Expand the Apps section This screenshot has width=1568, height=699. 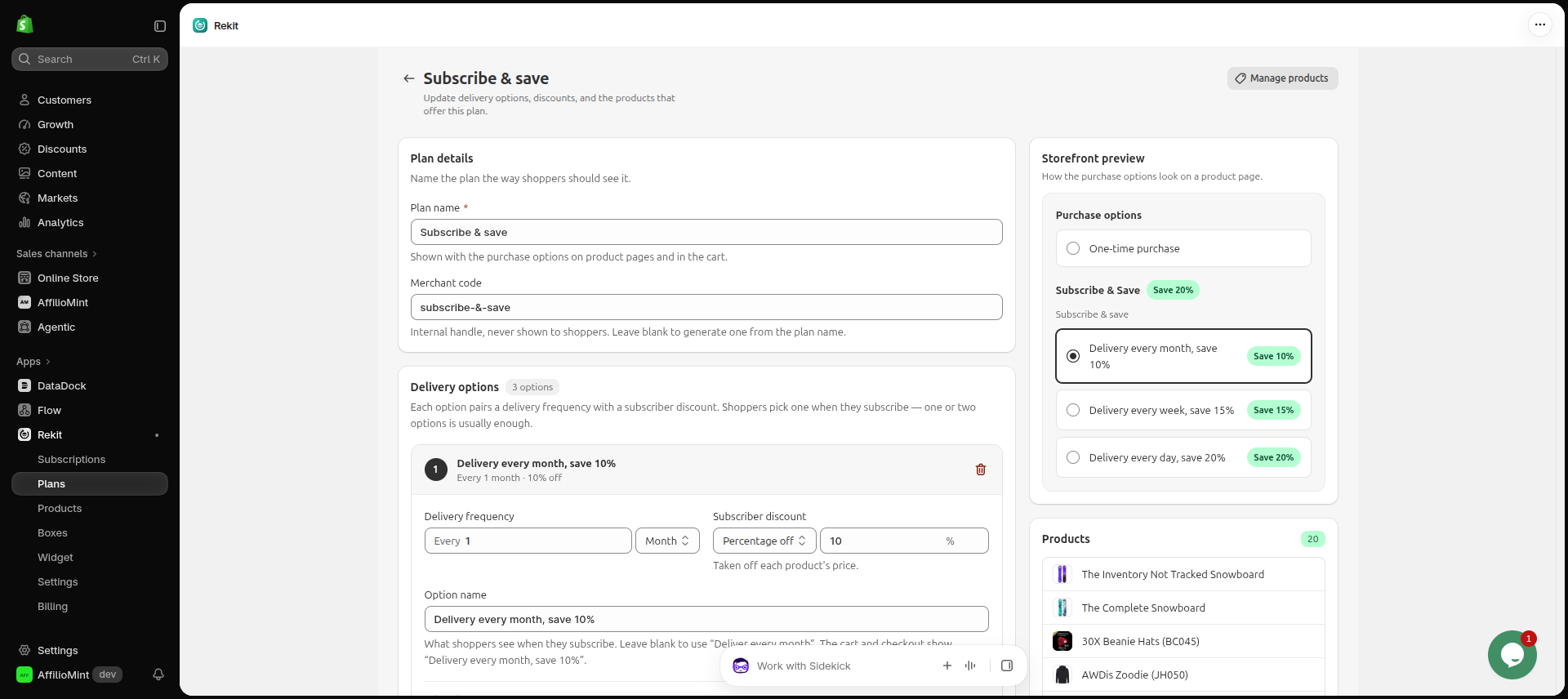[33, 362]
